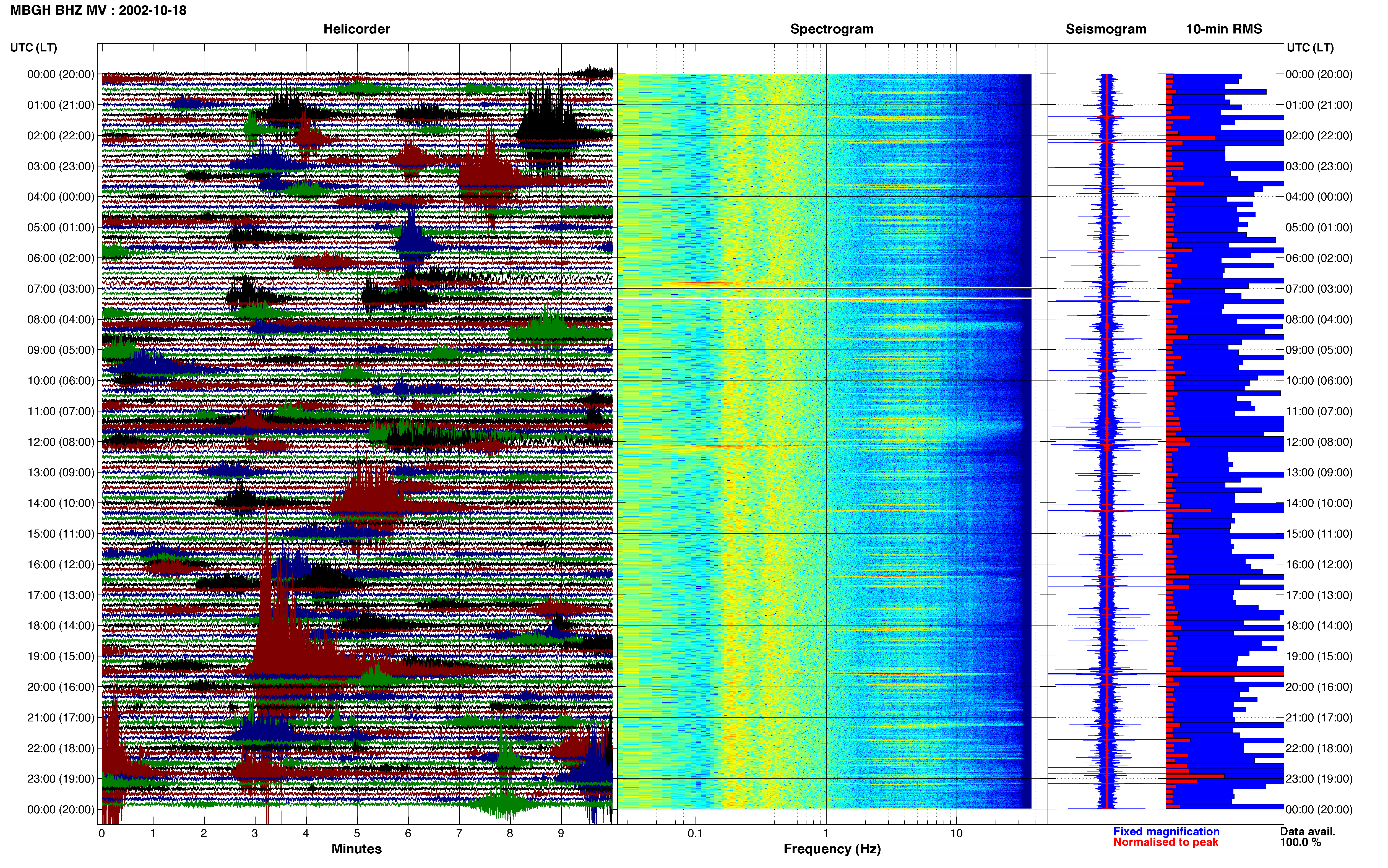Click right time label '16:00 (12:00)'
The image size is (1388, 868).
[x=1319, y=564]
